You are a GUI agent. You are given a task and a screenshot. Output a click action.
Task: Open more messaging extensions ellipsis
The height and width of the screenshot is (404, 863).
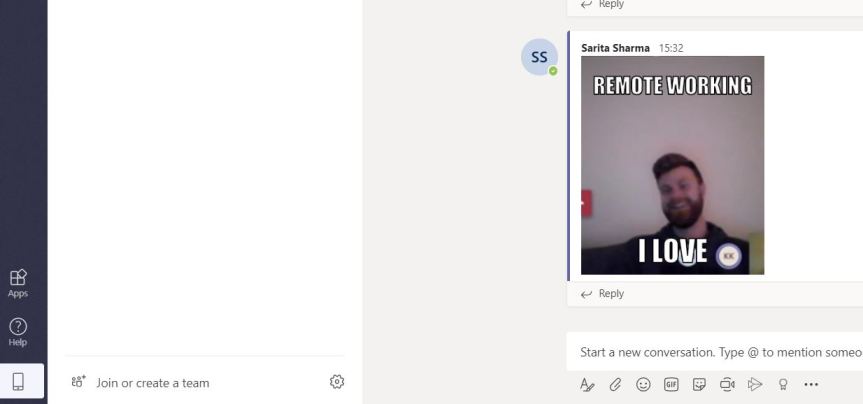[x=811, y=384]
